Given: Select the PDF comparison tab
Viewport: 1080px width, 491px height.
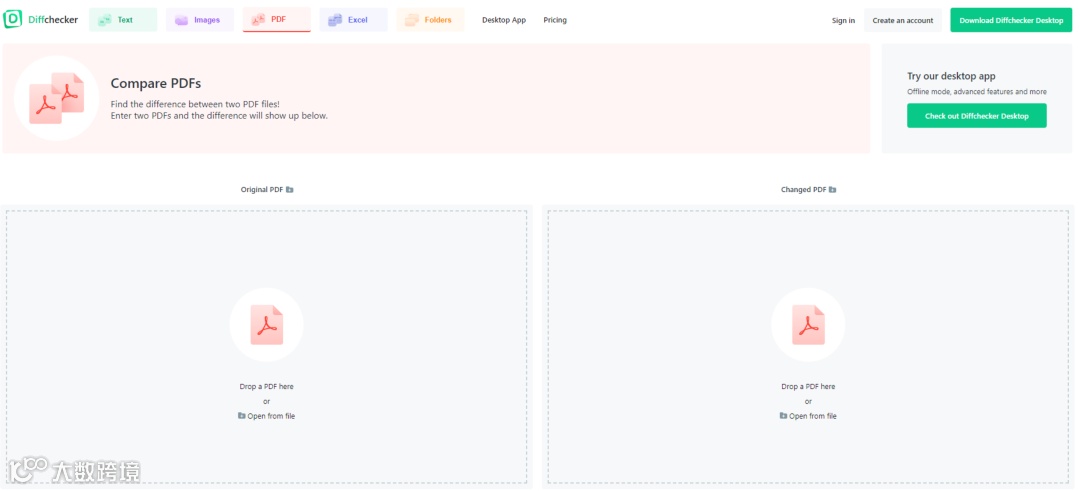Looking at the screenshot, I should 277,20.
